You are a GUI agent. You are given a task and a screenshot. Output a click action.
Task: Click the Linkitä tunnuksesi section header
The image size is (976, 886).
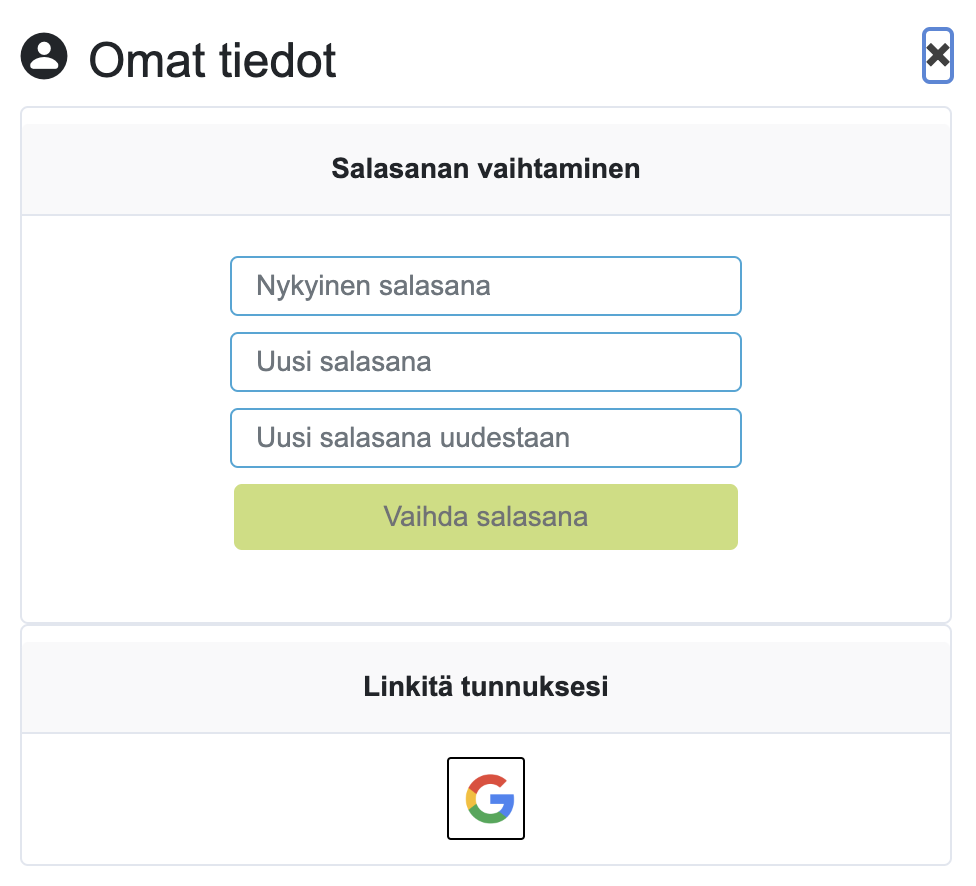coord(486,687)
